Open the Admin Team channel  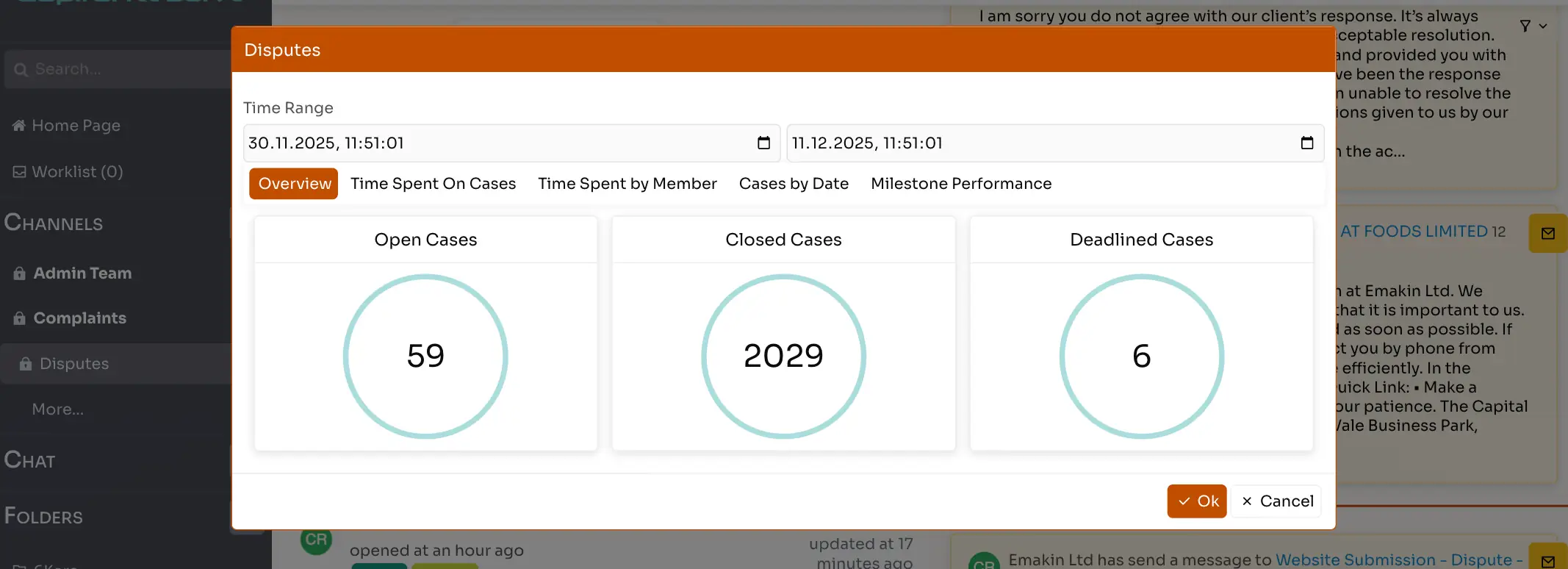(82, 273)
